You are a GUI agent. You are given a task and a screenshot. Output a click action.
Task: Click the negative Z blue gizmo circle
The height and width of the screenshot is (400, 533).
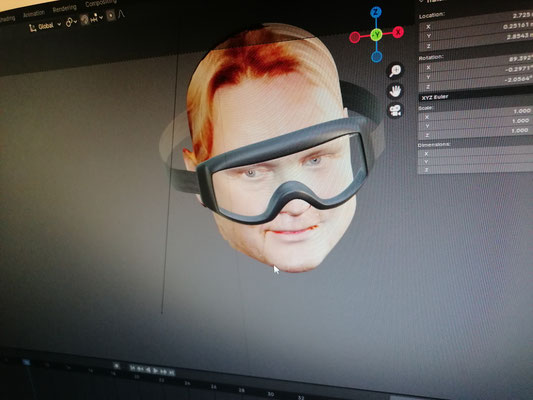coord(377,56)
